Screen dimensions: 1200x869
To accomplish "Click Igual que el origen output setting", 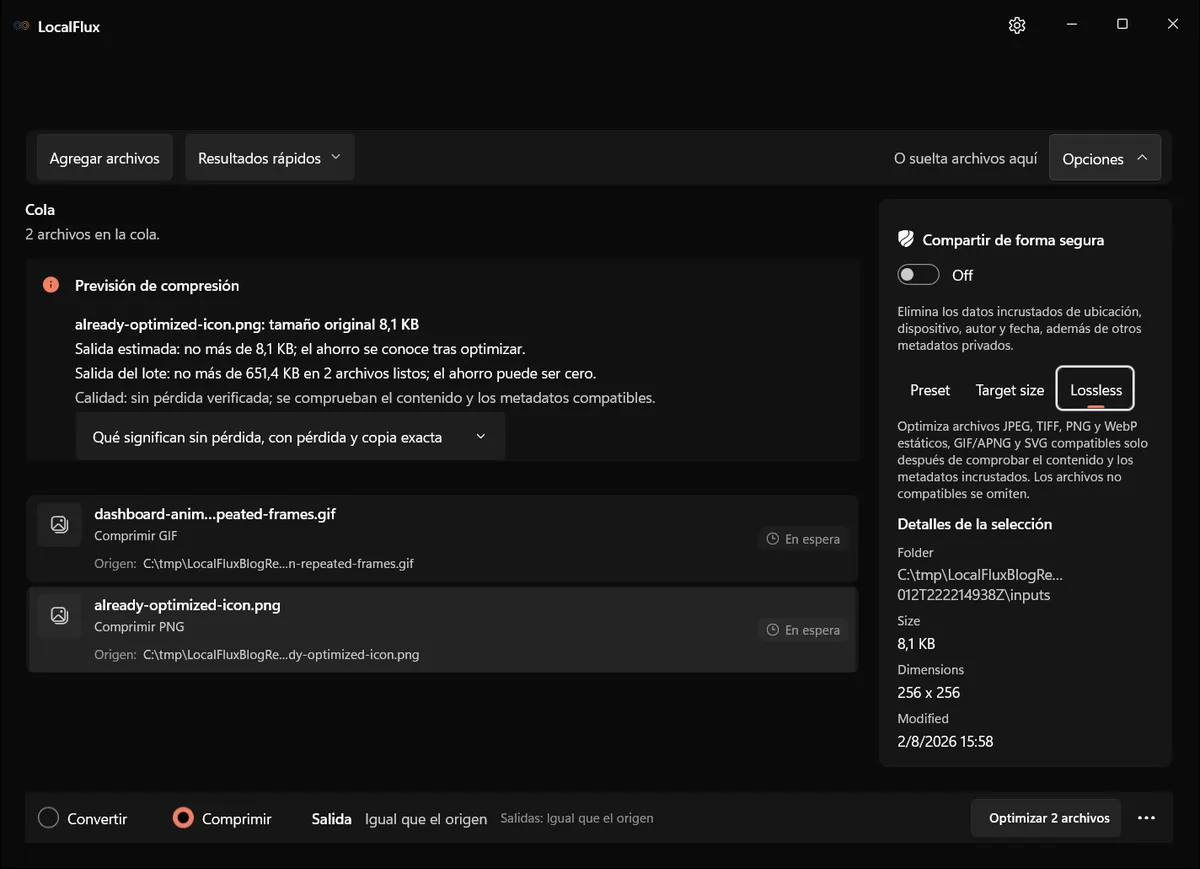I will [426, 819].
